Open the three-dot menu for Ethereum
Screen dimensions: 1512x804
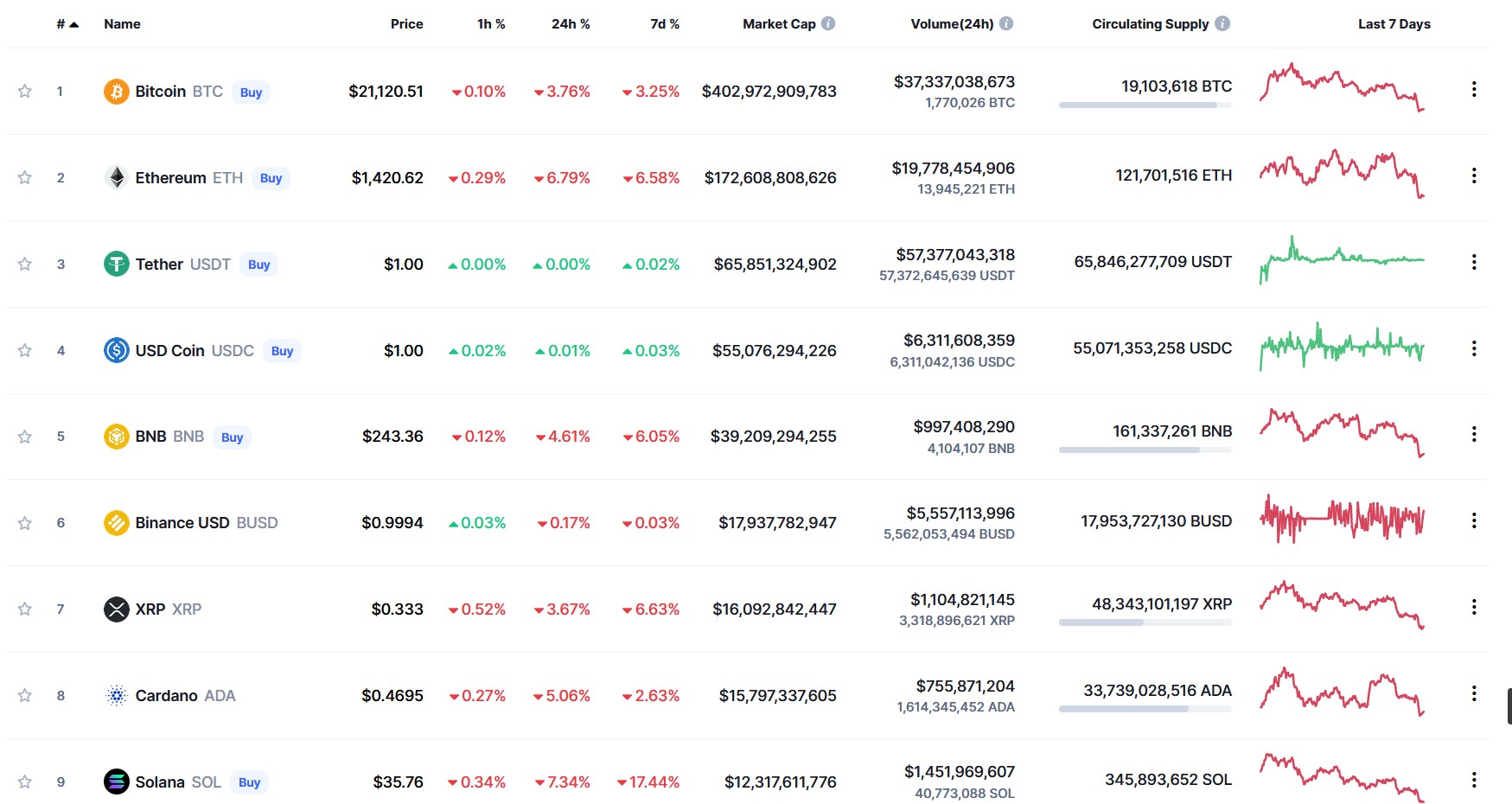(x=1474, y=175)
